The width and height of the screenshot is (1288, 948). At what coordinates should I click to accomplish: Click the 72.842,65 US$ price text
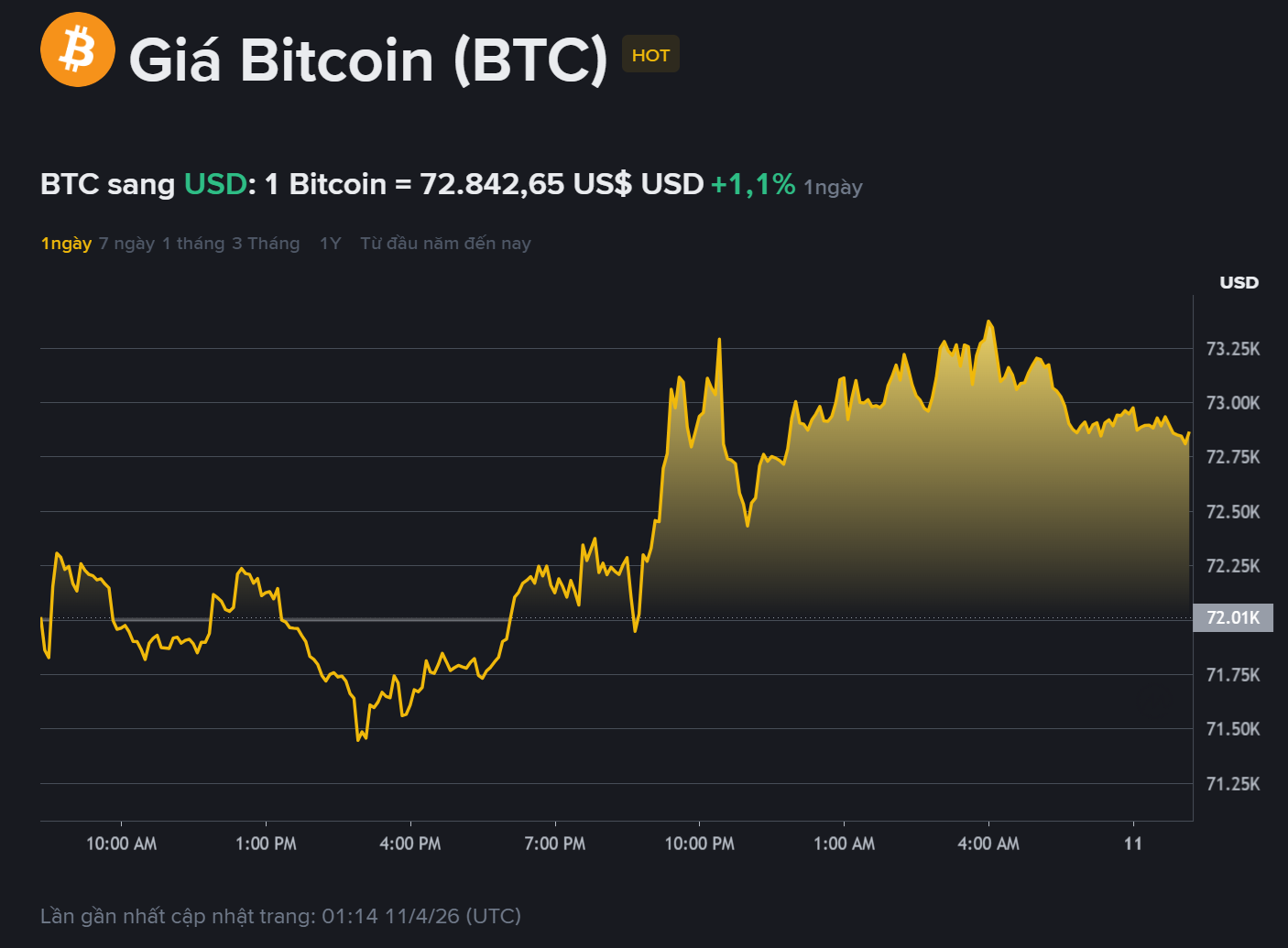pos(526,184)
